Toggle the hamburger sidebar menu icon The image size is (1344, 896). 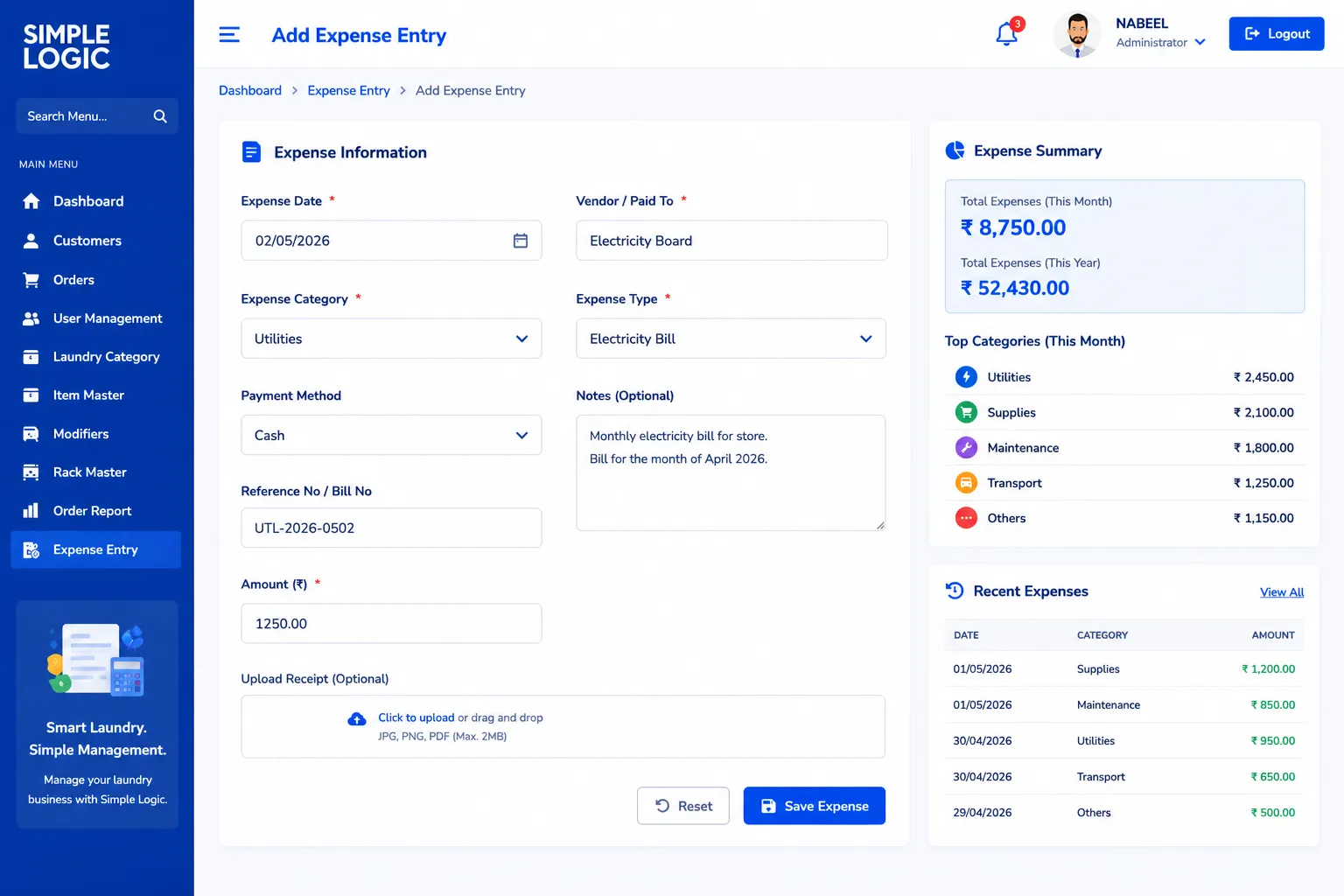click(x=229, y=35)
